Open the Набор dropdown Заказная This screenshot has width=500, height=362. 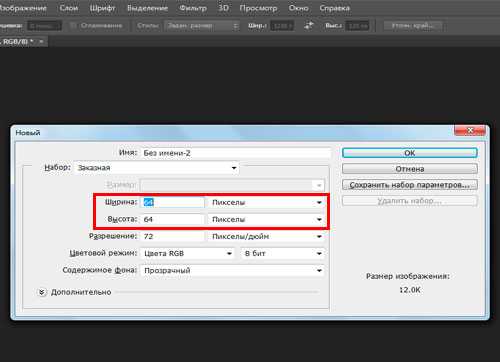pyautogui.click(x=157, y=168)
